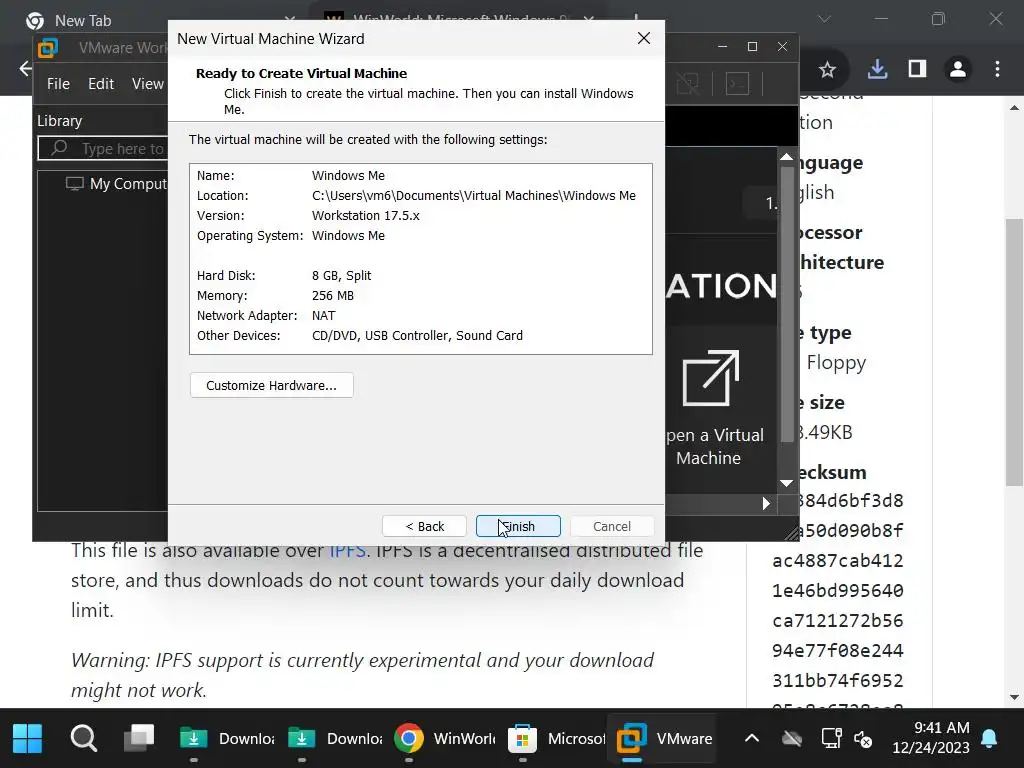
Task: Click Chrome back arrow
Action: click(x=25, y=69)
